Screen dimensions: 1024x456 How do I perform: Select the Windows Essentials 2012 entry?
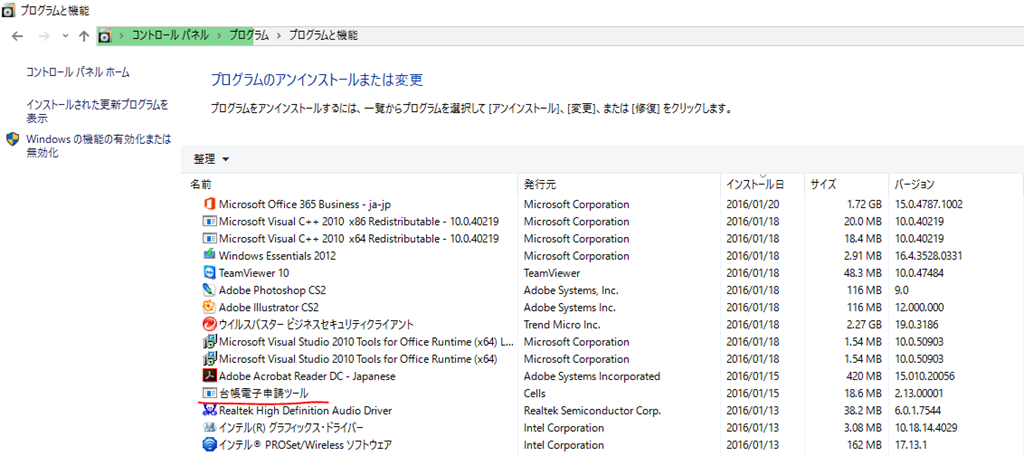[278, 255]
